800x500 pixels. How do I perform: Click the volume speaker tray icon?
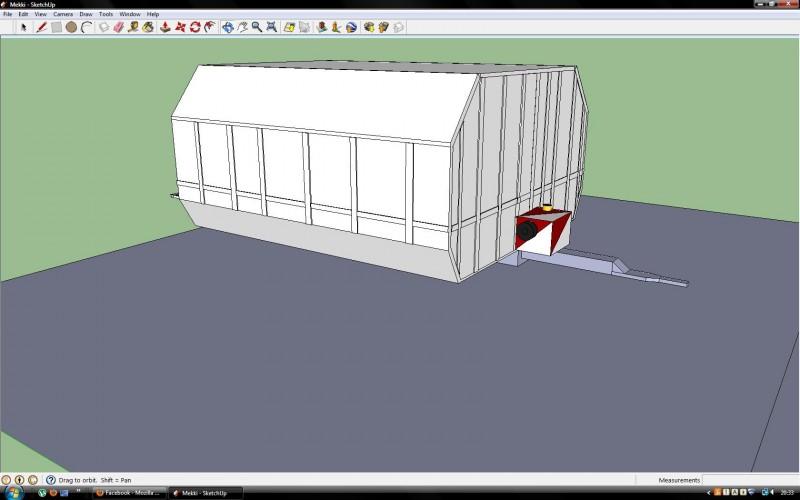point(772,492)
